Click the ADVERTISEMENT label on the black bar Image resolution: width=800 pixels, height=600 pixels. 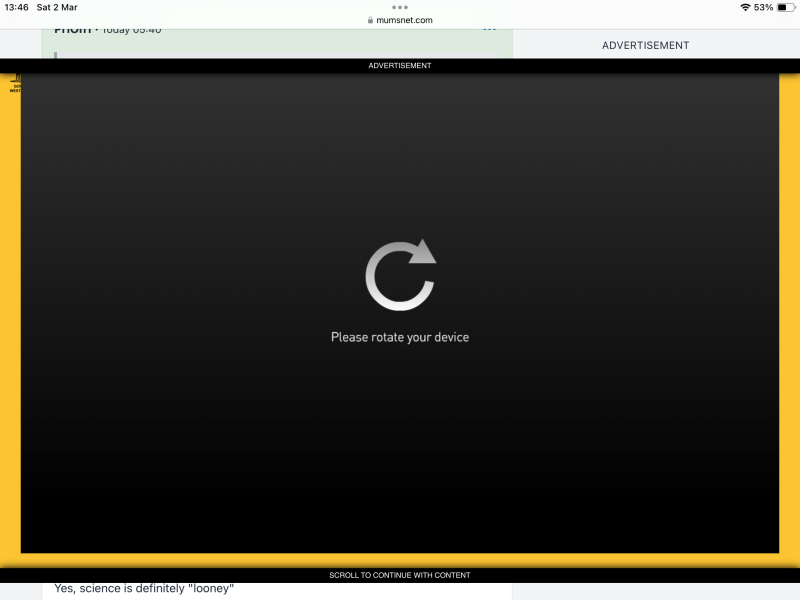[400, 65]
